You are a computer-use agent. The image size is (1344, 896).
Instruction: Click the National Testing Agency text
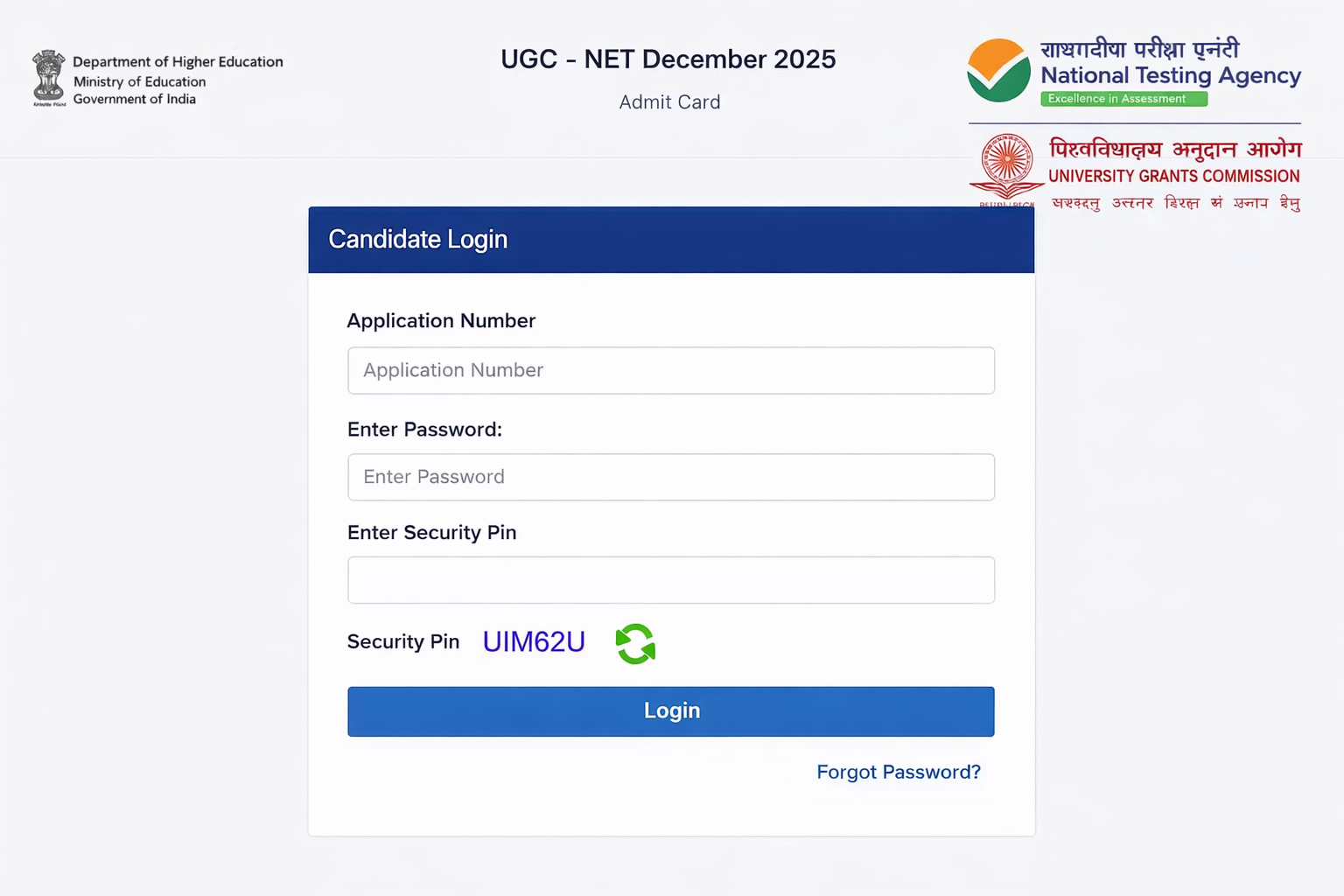pyautogui.click(x=1170, y=76)
